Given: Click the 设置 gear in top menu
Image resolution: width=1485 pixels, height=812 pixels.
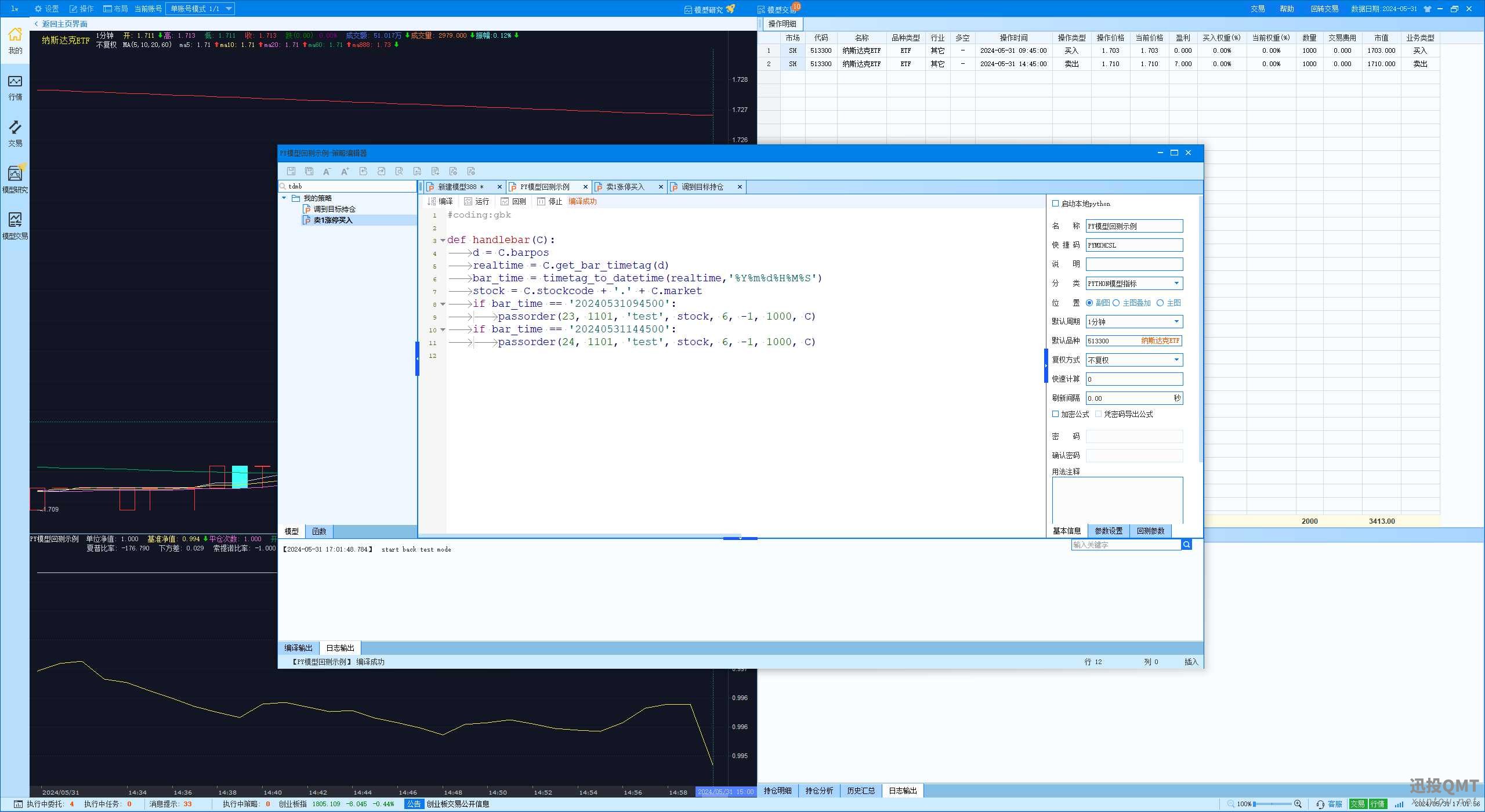Looking at the screenshot, I should pyautogui.click(x=38, y=9).
